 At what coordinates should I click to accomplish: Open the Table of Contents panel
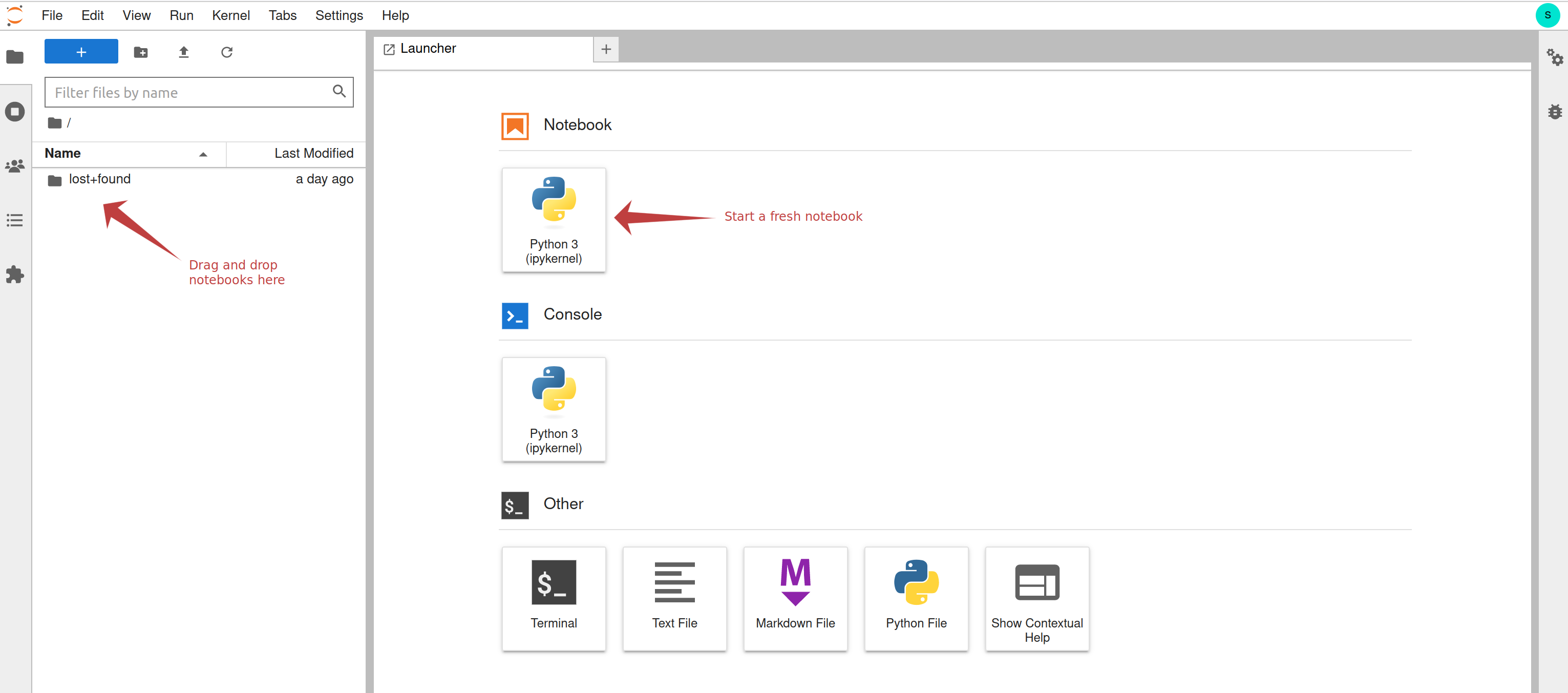(15, 220)
